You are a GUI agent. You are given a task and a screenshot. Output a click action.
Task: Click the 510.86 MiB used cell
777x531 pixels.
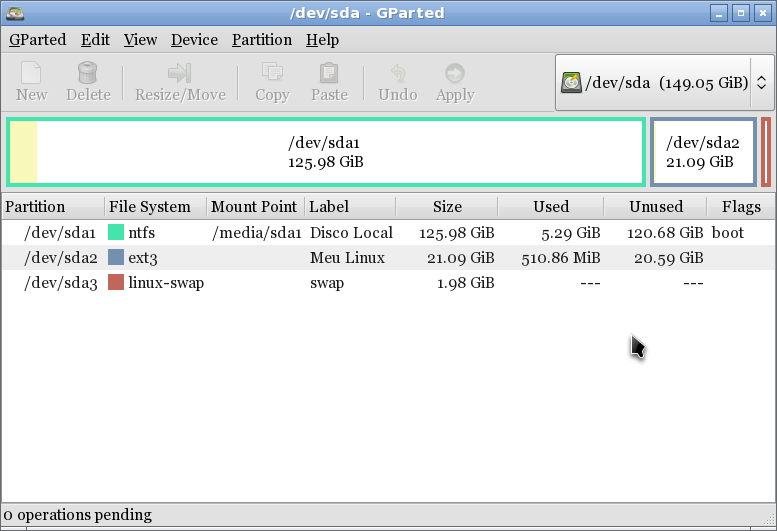(x=561, y=258)
